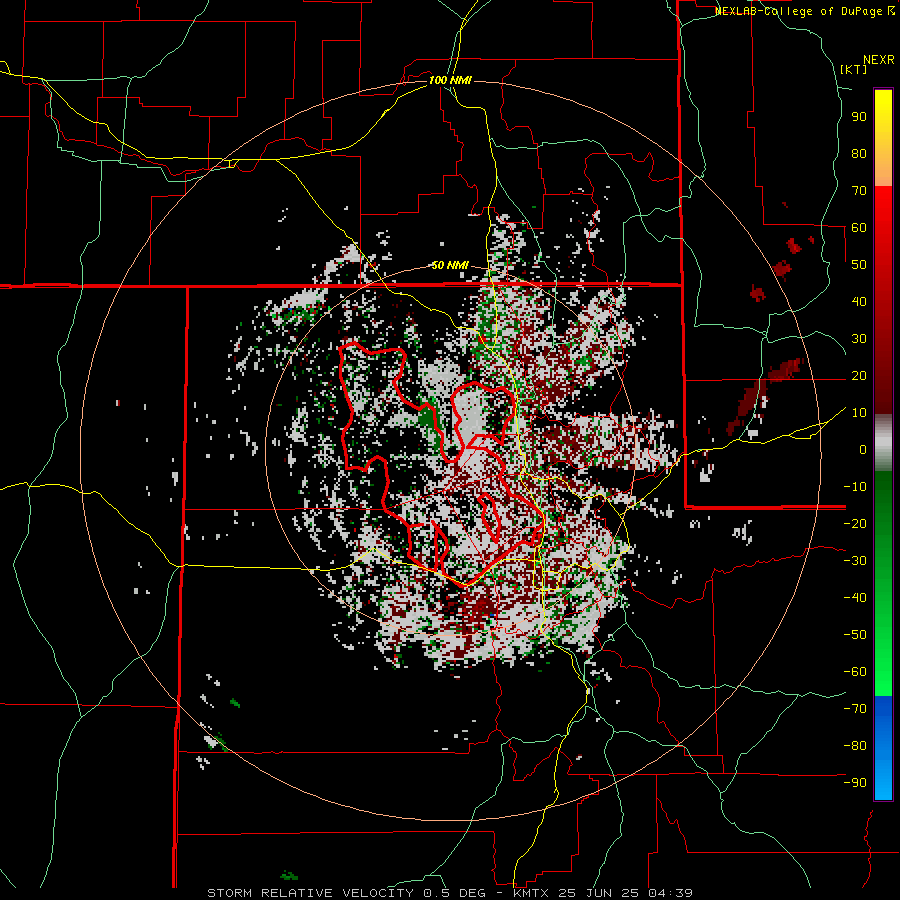Click the -50 value on velocity scale
This screenshot has height=900, width=900.
click(855, 634)
